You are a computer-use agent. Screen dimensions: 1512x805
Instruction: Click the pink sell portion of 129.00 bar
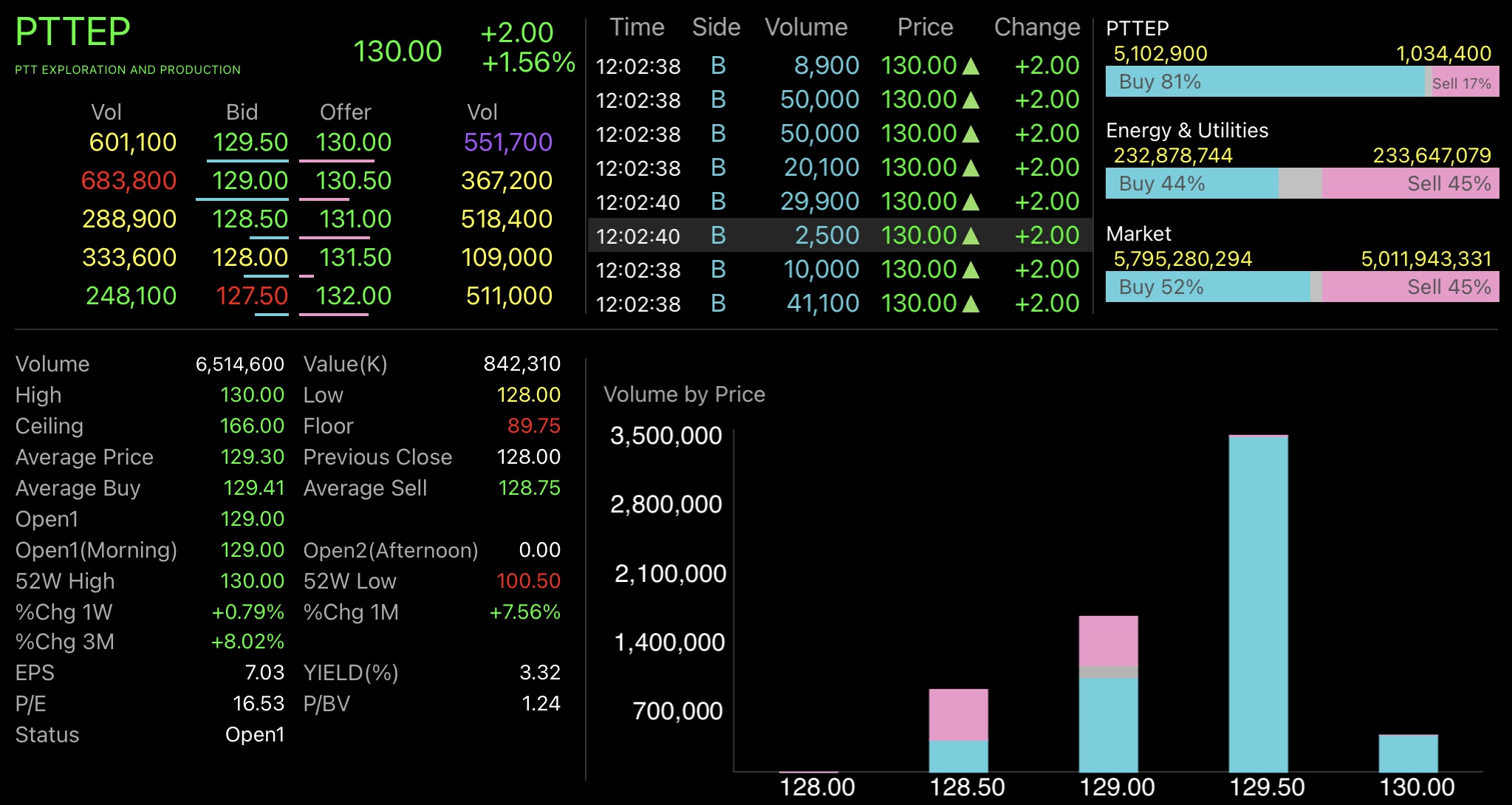pyautogui.click(x=1108, y=640)
